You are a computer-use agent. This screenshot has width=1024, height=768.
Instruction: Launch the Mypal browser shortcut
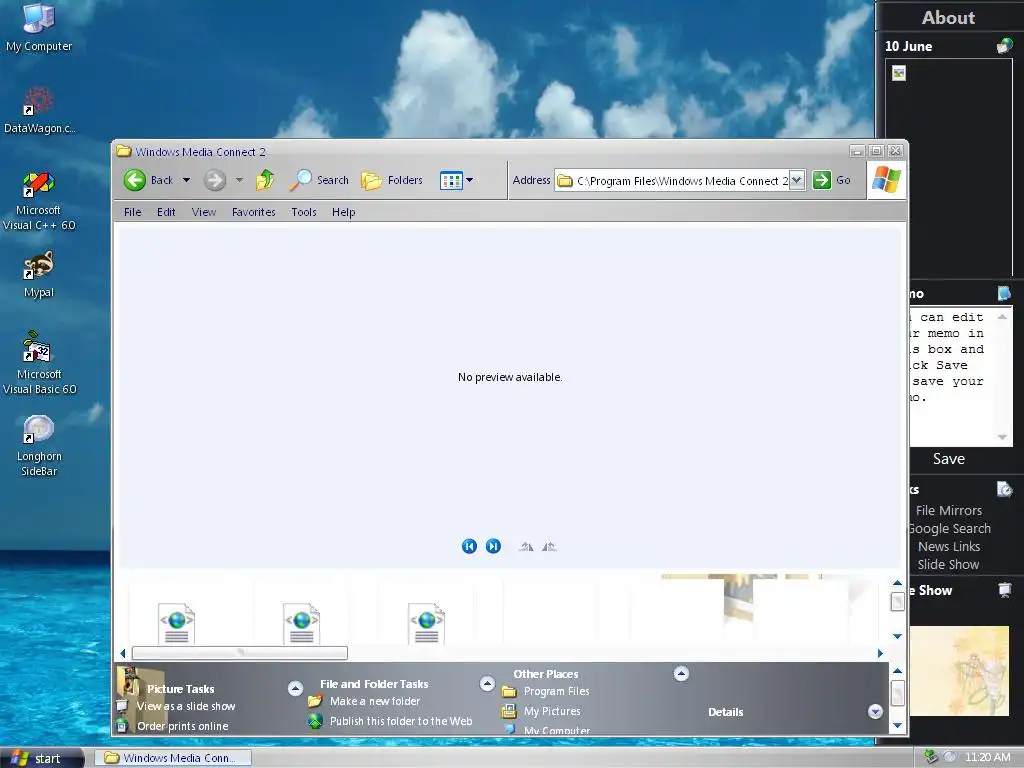[39, 274]
